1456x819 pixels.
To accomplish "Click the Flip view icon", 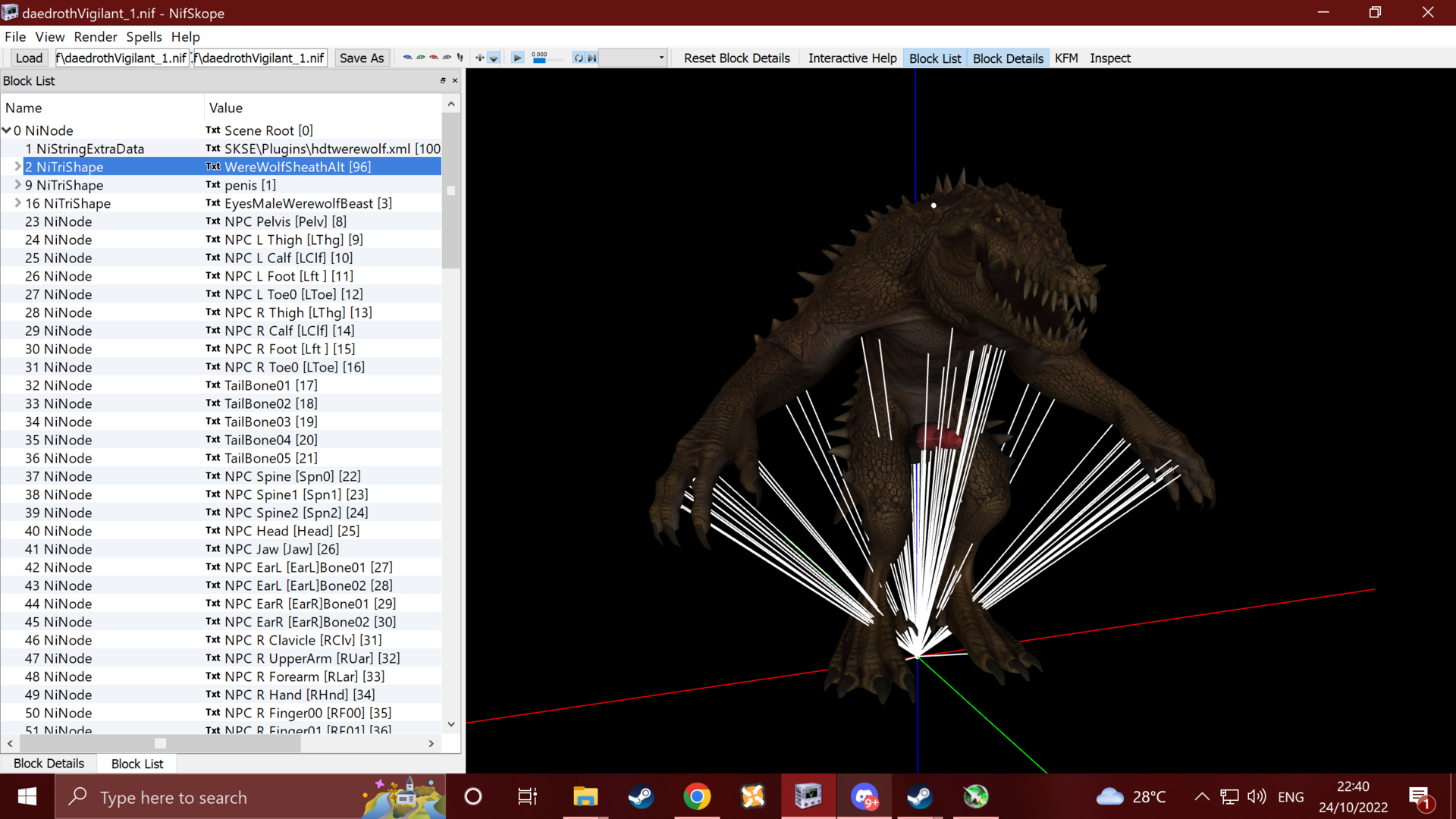I will pos(479,58).
